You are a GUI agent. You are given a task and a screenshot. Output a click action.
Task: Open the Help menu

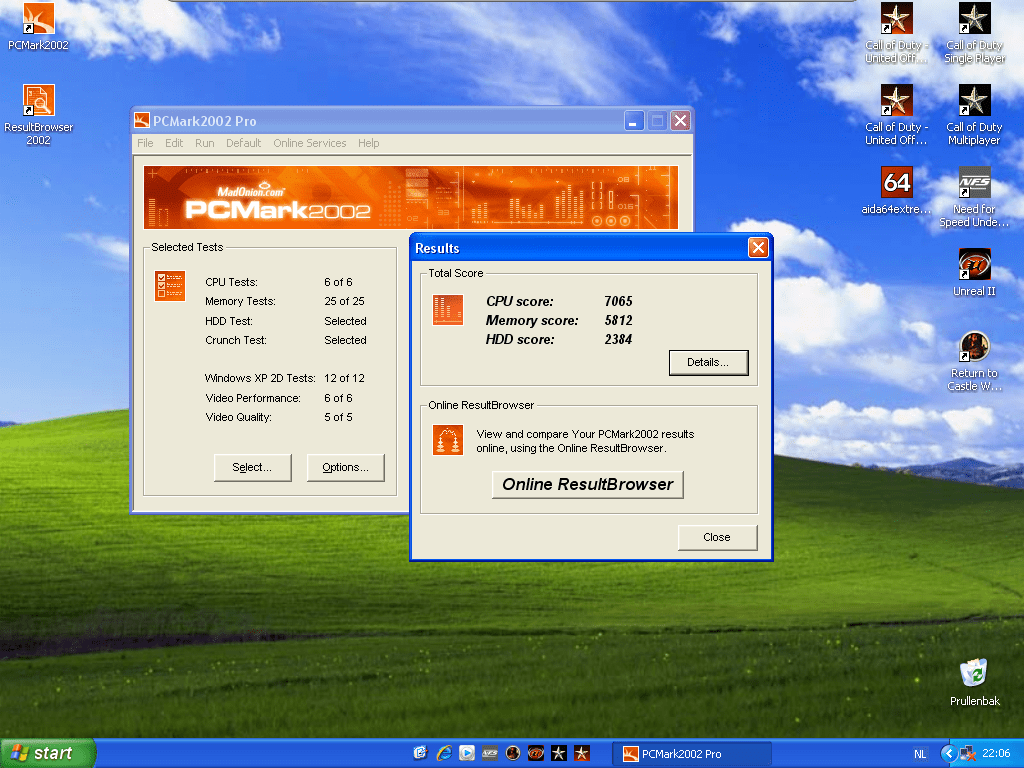tap(368, 143)
